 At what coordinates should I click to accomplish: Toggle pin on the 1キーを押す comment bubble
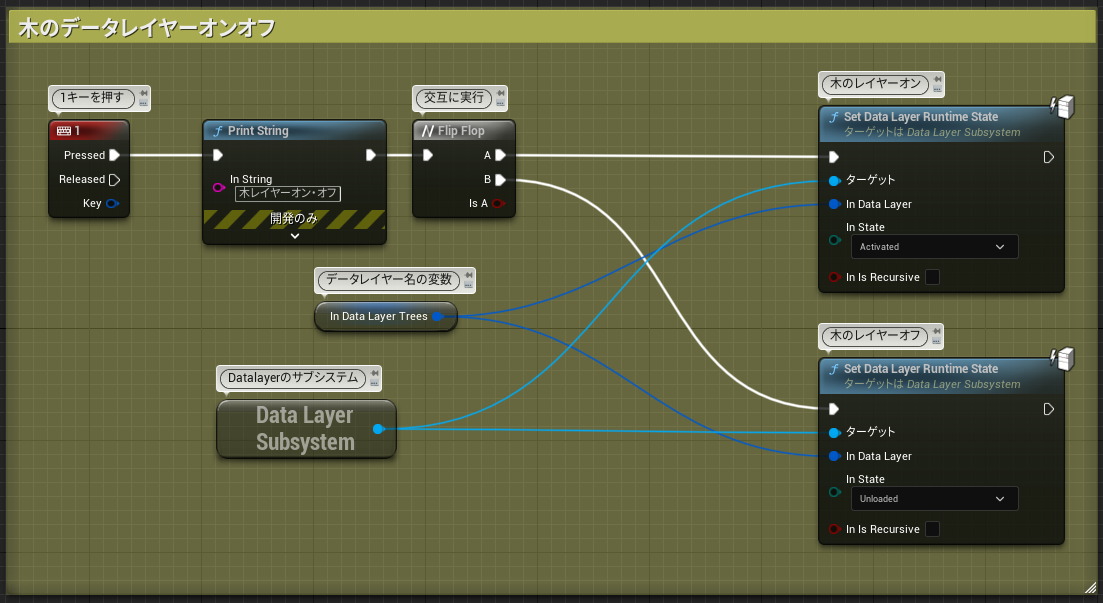coord(144,93)
